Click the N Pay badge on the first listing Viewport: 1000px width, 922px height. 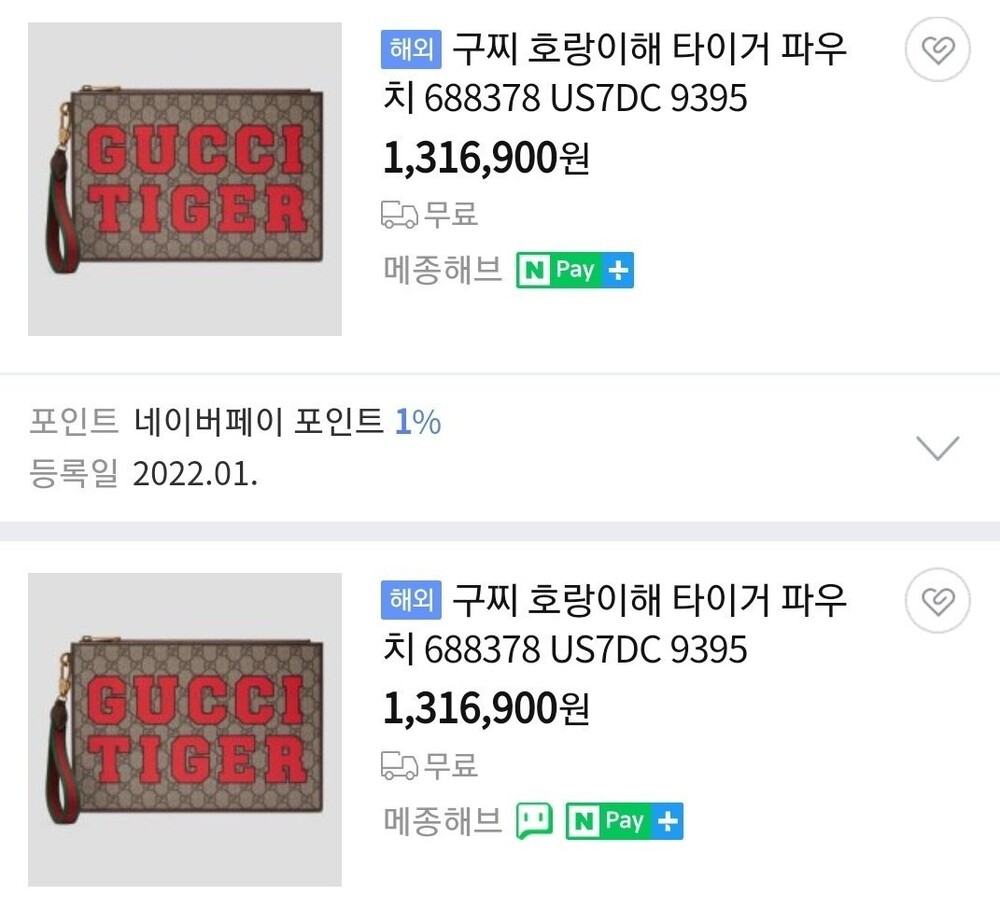click(x=560, y=270)
